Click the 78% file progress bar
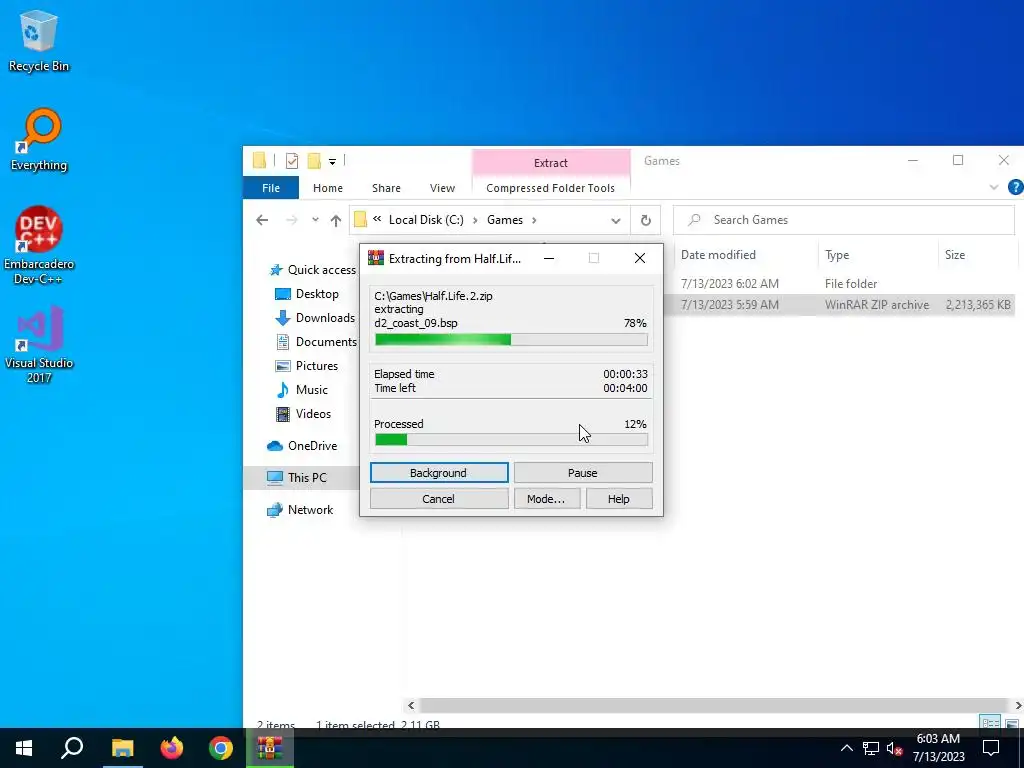The width and height of the screenshot is (1024, 768). pos(511,340)
